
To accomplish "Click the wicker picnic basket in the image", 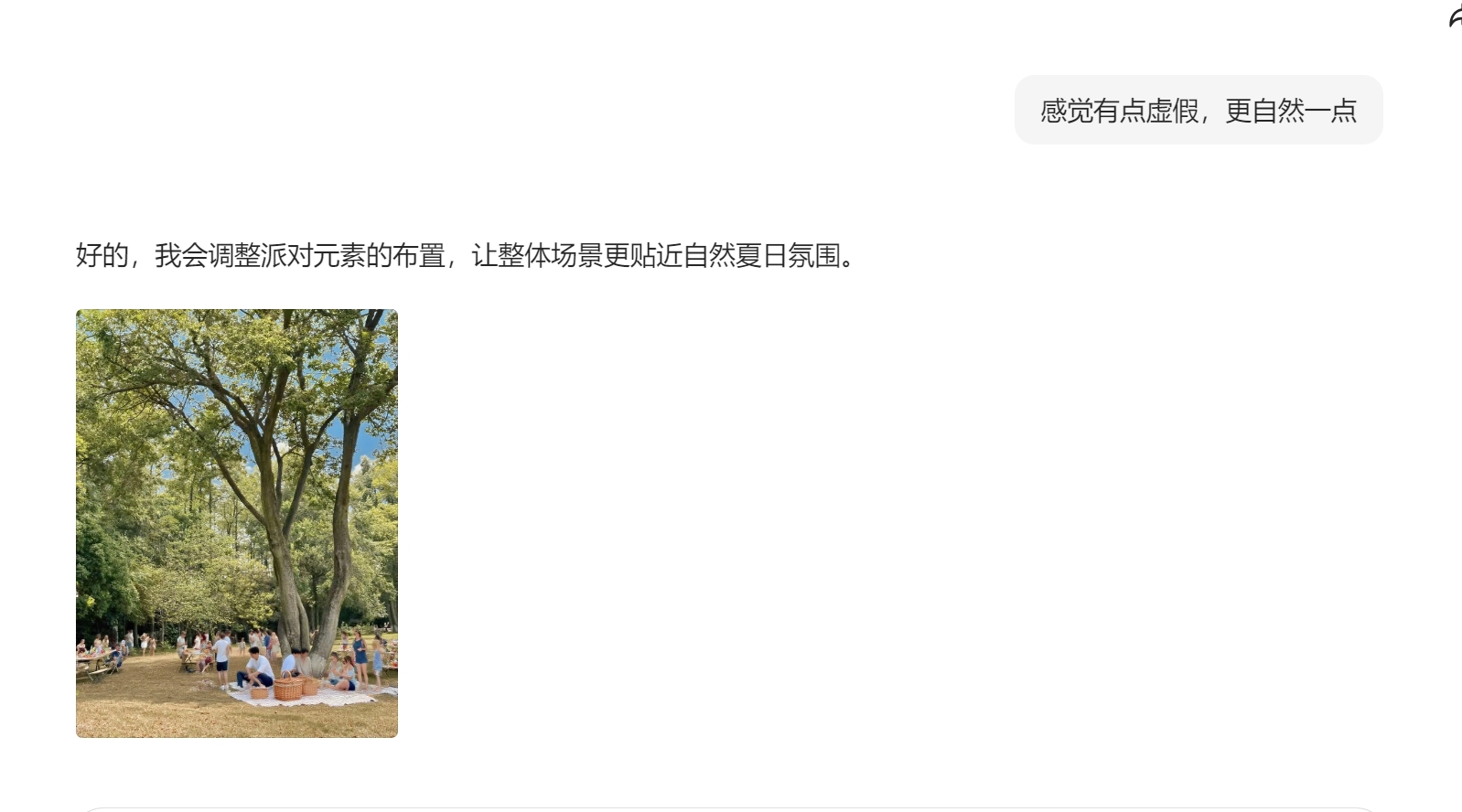I will [287, 688].
